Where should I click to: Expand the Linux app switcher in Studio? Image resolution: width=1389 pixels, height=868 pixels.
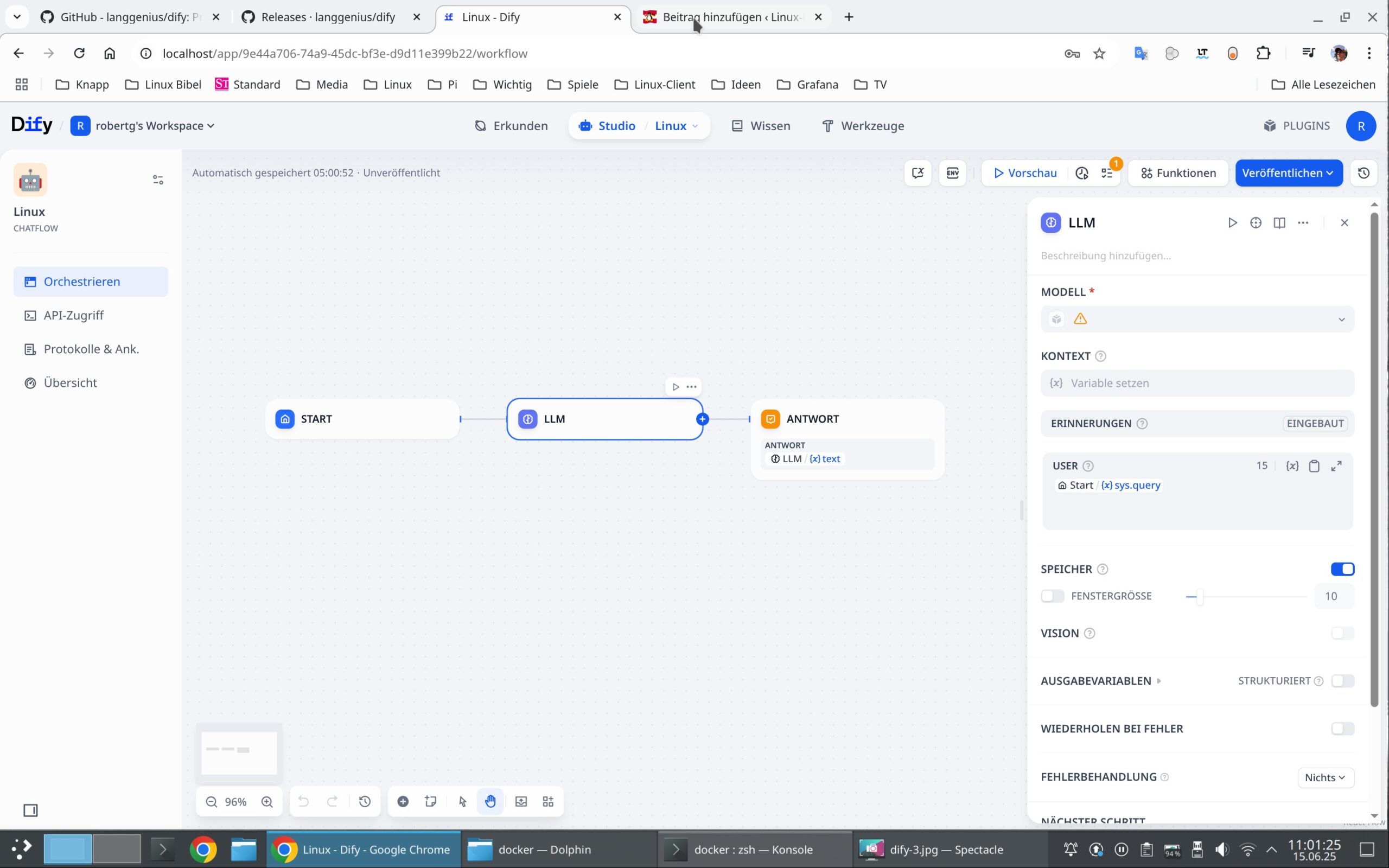click(677, 126)
